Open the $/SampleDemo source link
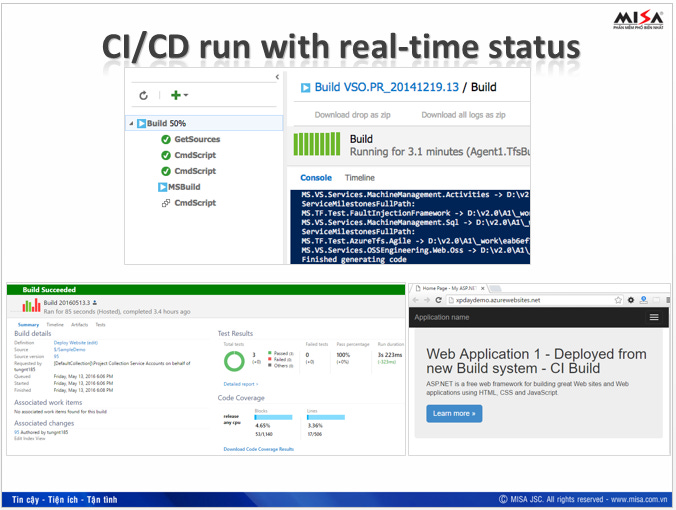Viewport: 676px width, 510px height. [x=69, y=350]
